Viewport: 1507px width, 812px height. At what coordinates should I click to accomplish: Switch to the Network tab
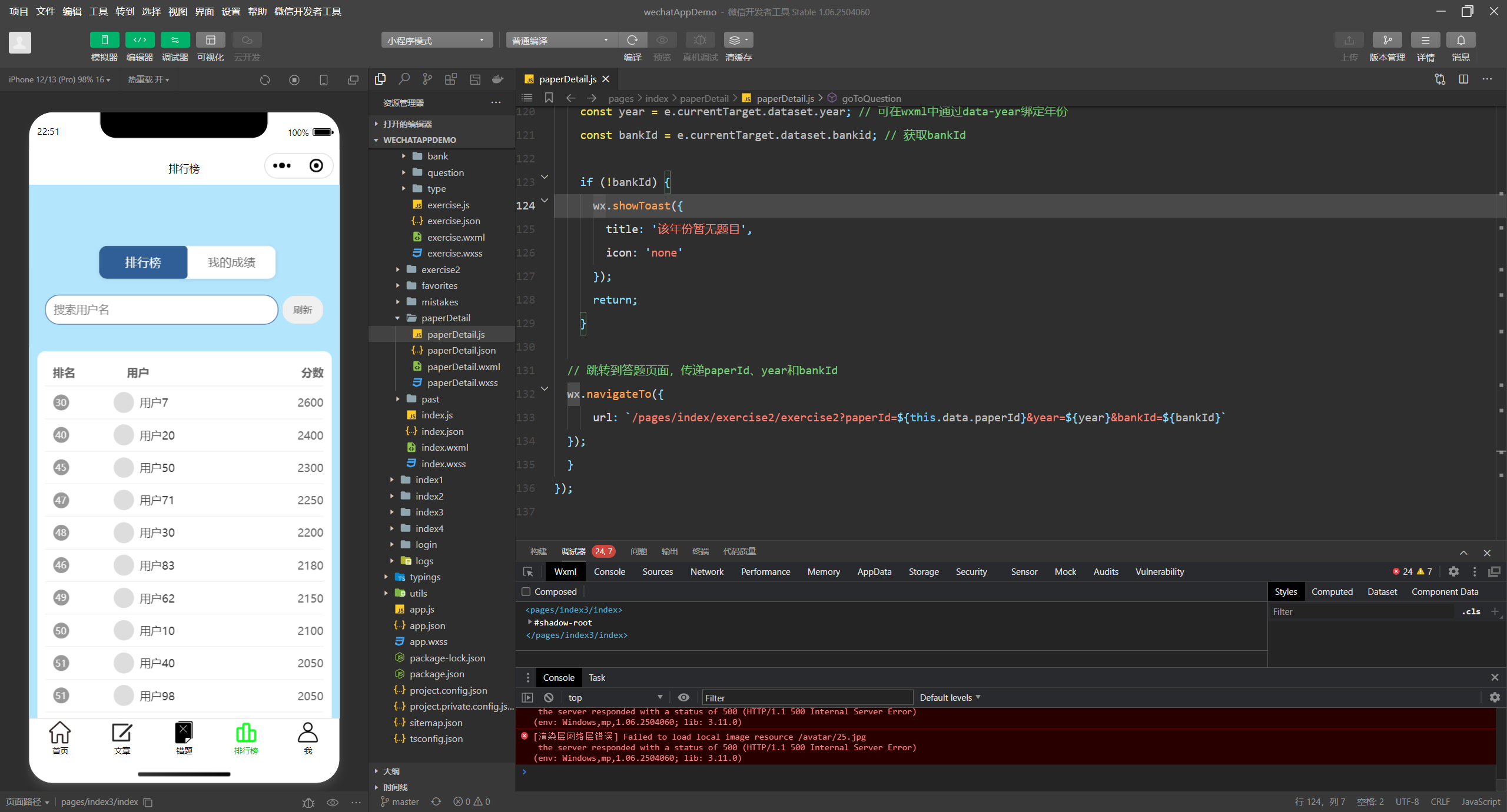[x=706, y=571]
